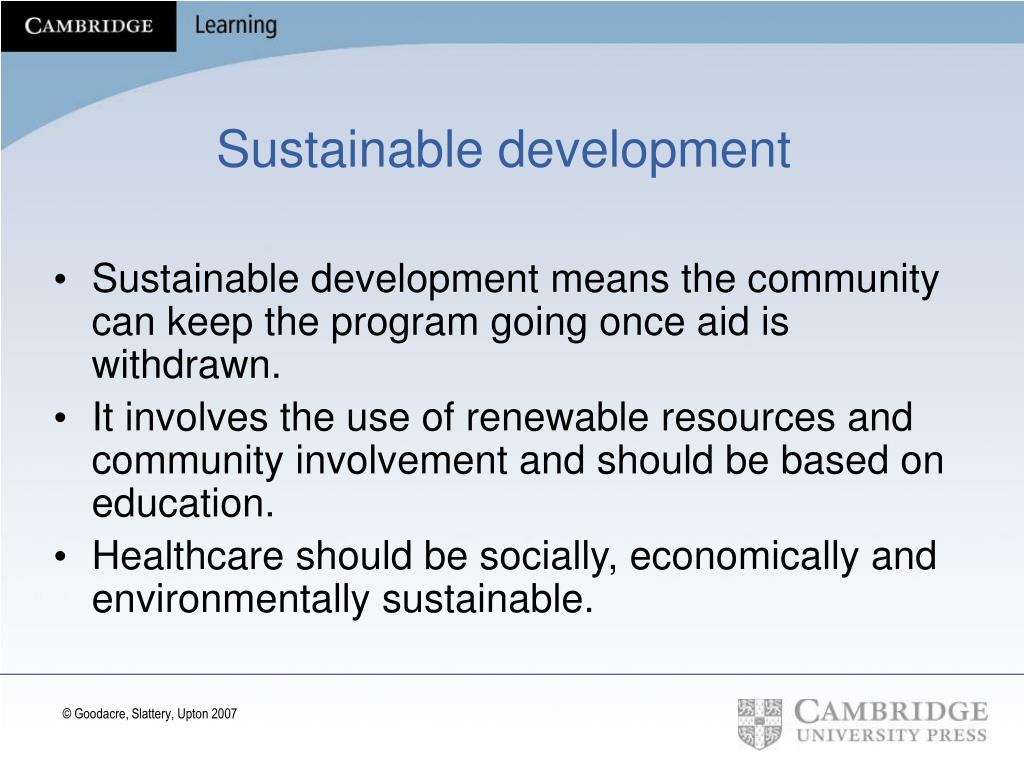Select the line starting 'It involves the use of renewable'
Viewport: 1024px width, 768px height.
(x=502, y=417)
